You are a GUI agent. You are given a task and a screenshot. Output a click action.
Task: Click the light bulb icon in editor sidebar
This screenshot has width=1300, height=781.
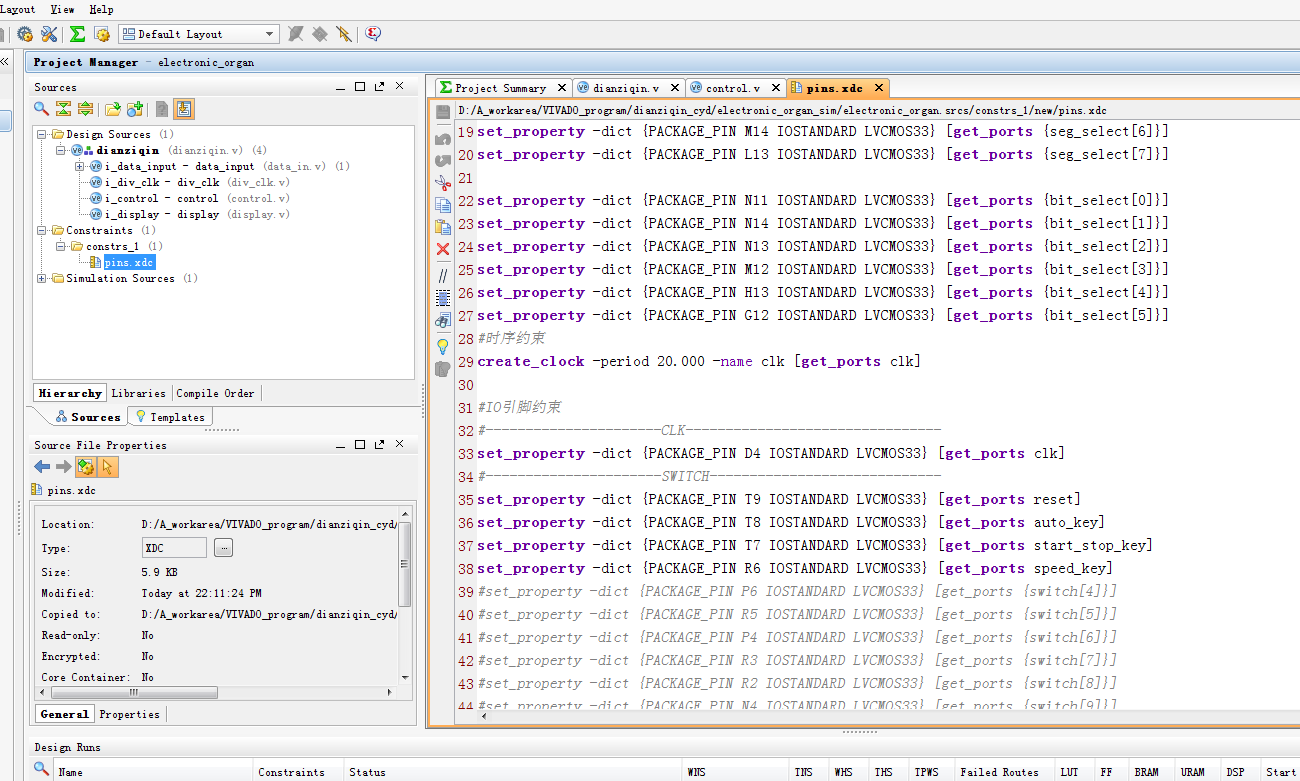(x=443, y=346)
